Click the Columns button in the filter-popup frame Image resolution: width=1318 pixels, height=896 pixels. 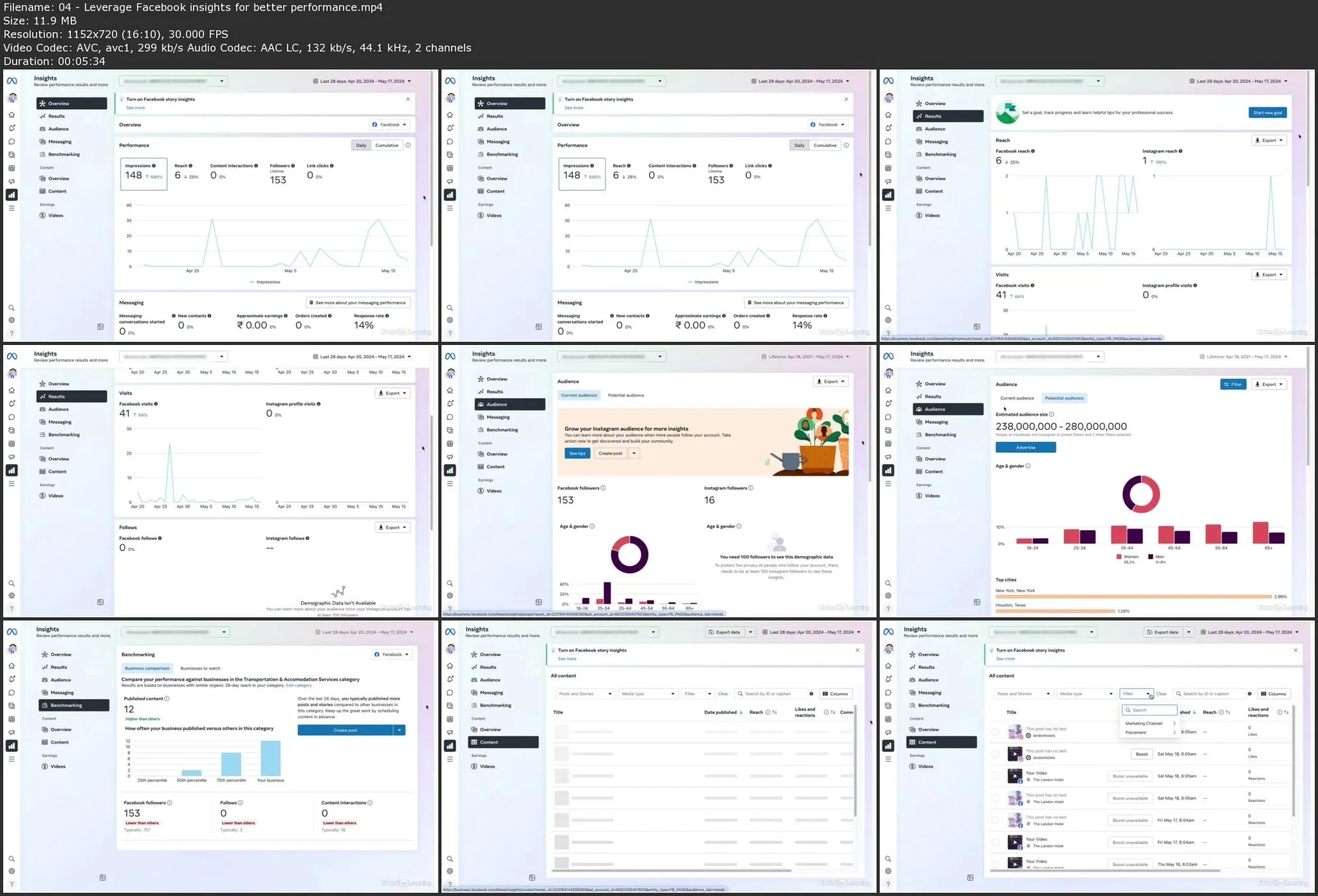[x=1274, y=694]
